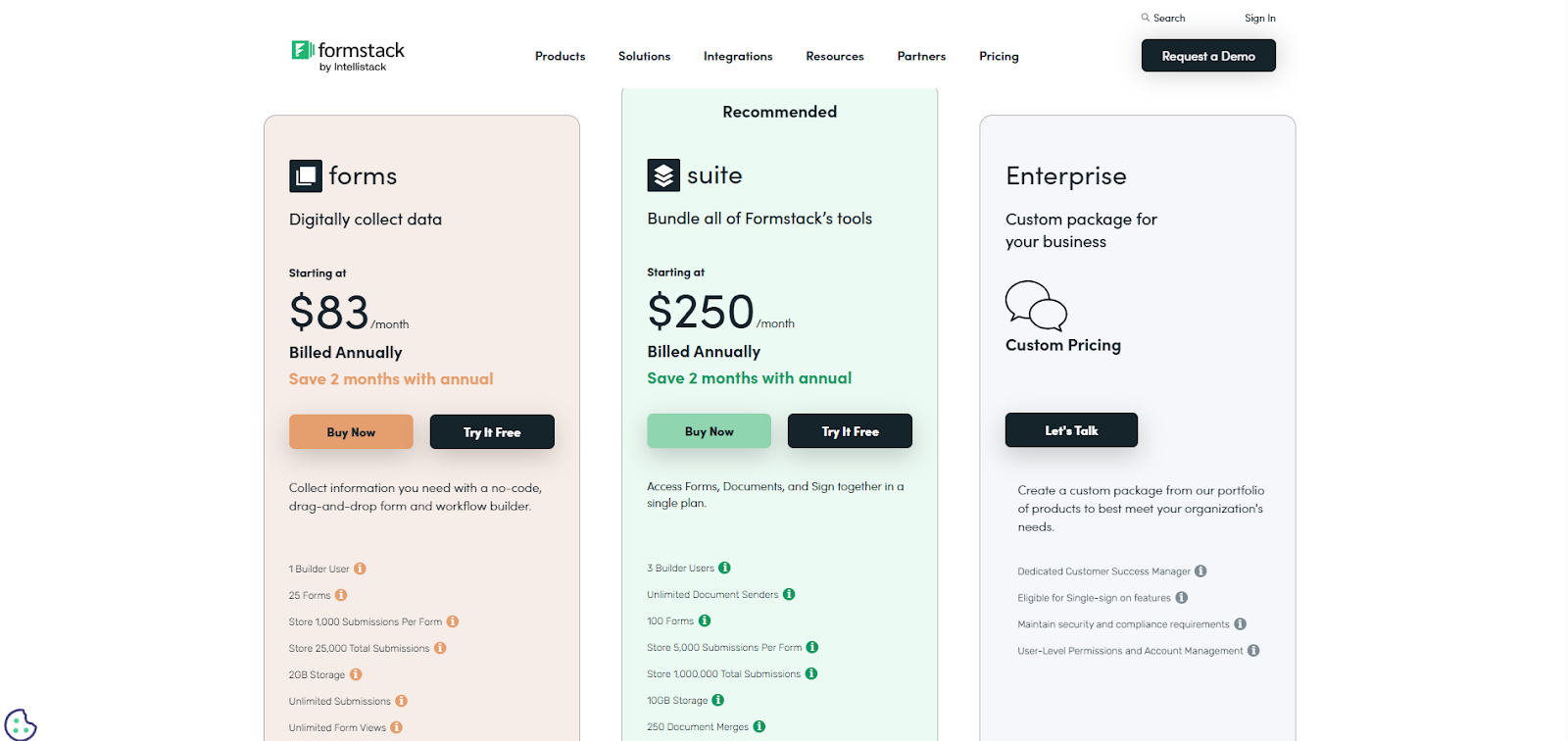Click 'Eligible for Single-sign on features' text
This screenshot has width=1568, height=741.
pos(1094,598)
